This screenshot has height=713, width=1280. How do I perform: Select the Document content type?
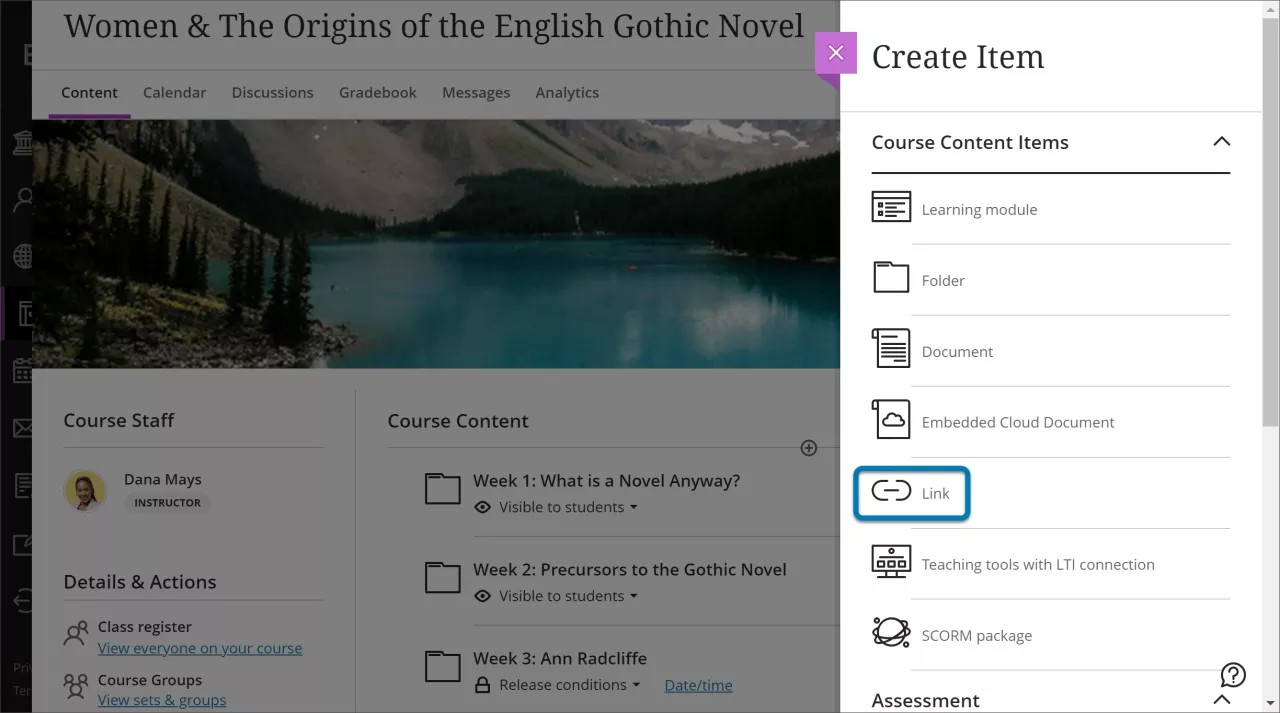[x=957, y=351]
